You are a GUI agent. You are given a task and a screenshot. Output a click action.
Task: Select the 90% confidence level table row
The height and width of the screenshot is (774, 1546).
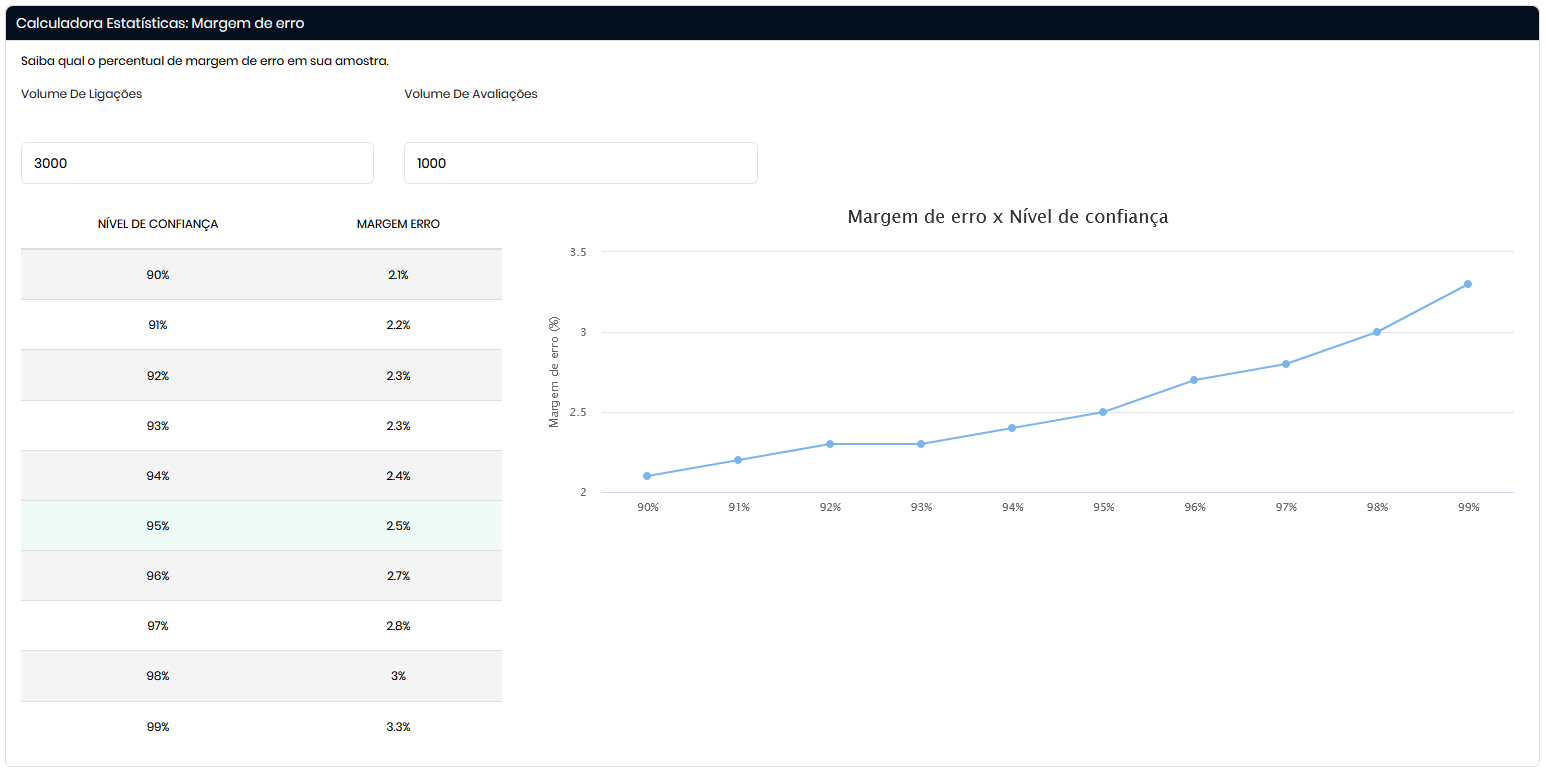261,275
